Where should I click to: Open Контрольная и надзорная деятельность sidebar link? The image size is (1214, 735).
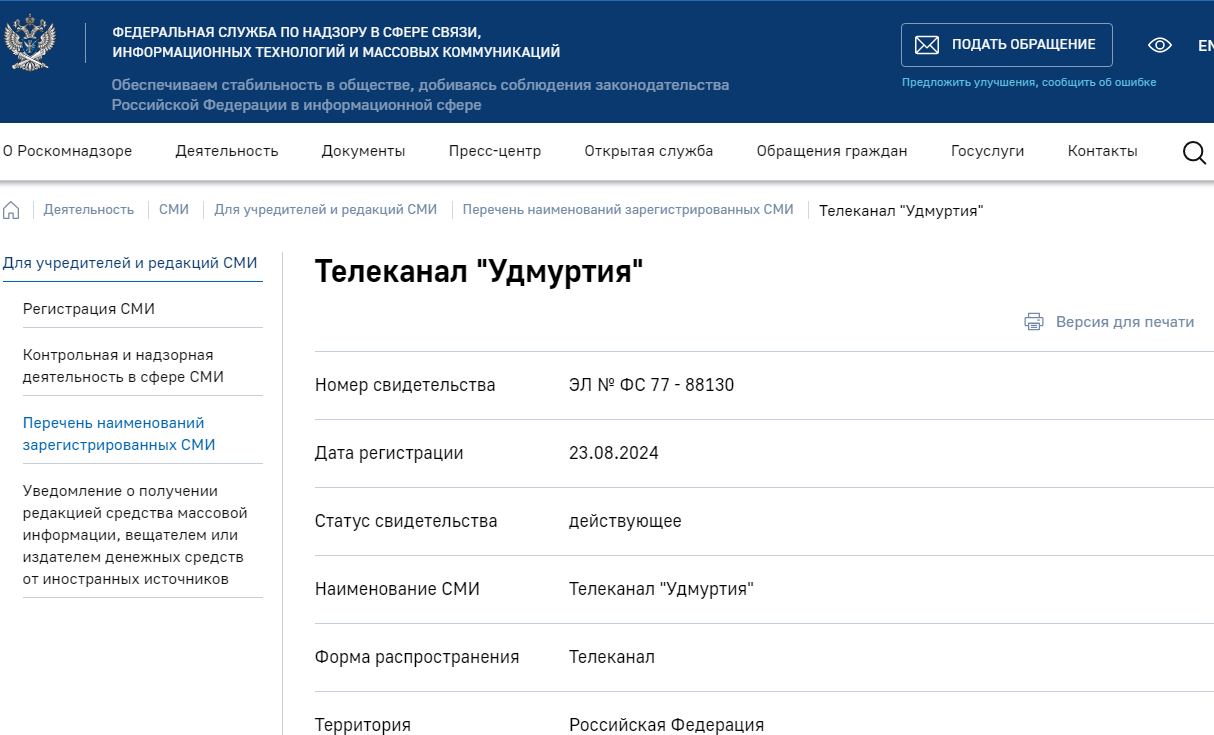click(x=123, y=366)
